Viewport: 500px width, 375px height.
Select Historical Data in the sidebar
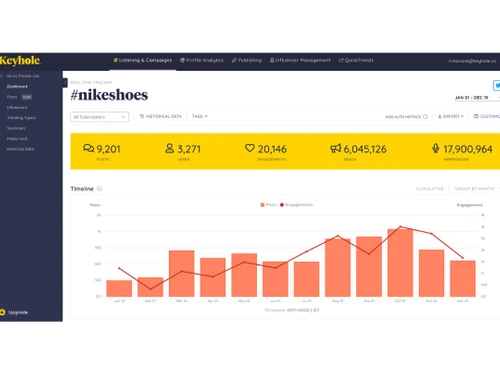[20, 149]
